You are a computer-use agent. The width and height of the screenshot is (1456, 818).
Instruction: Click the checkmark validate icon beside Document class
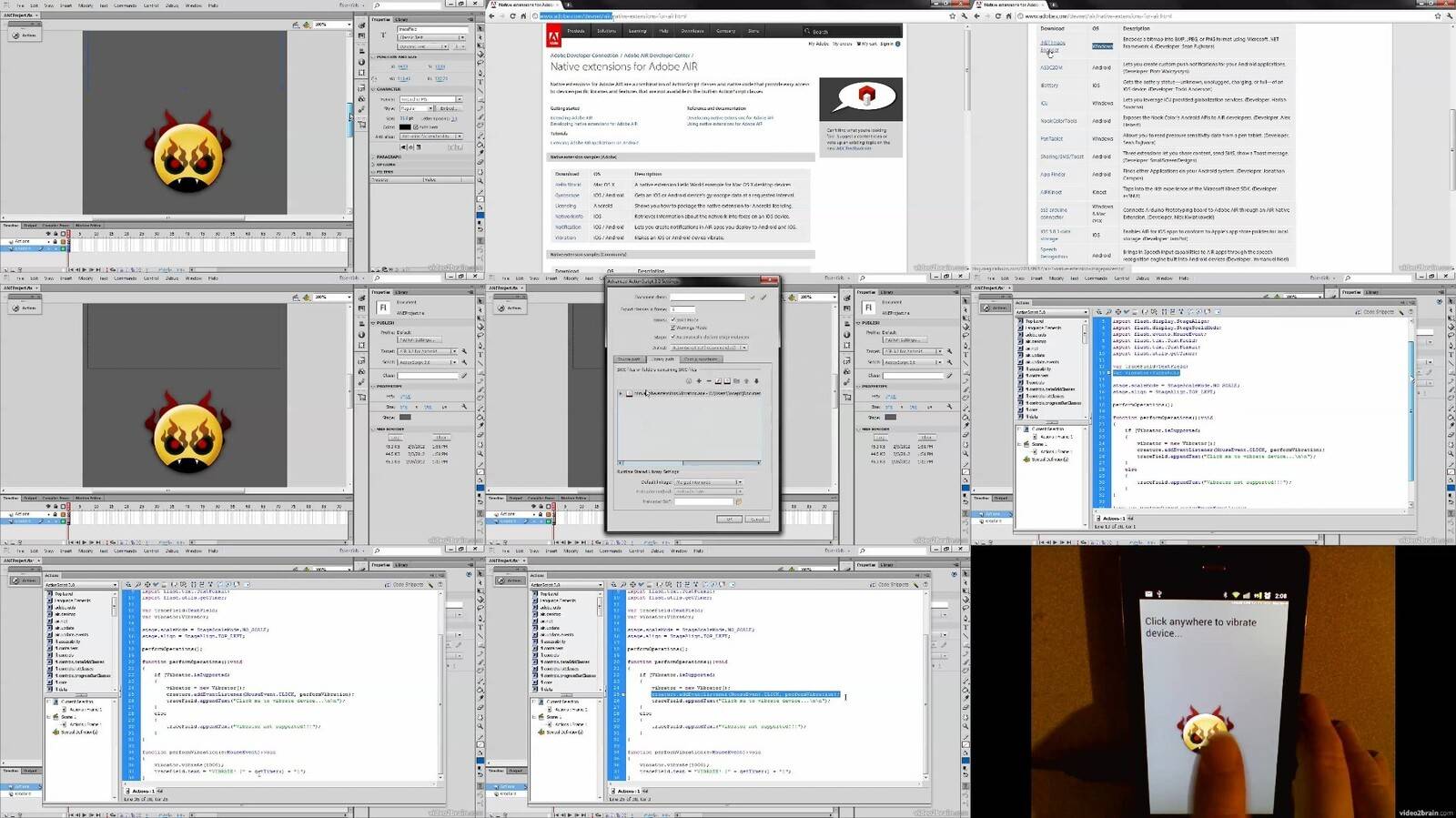click(752, 297)
